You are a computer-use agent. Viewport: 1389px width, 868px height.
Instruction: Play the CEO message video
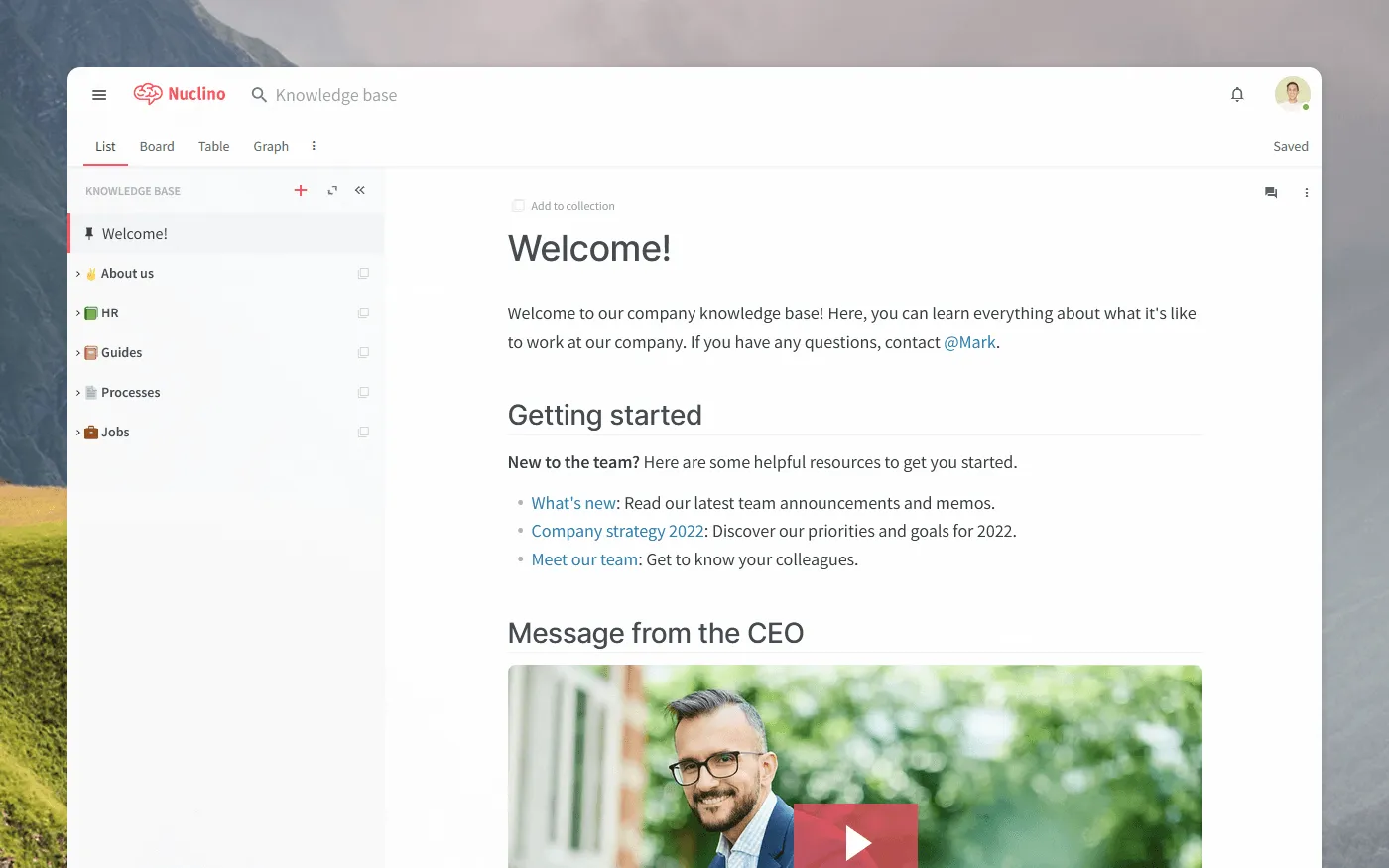pos(855,836)
